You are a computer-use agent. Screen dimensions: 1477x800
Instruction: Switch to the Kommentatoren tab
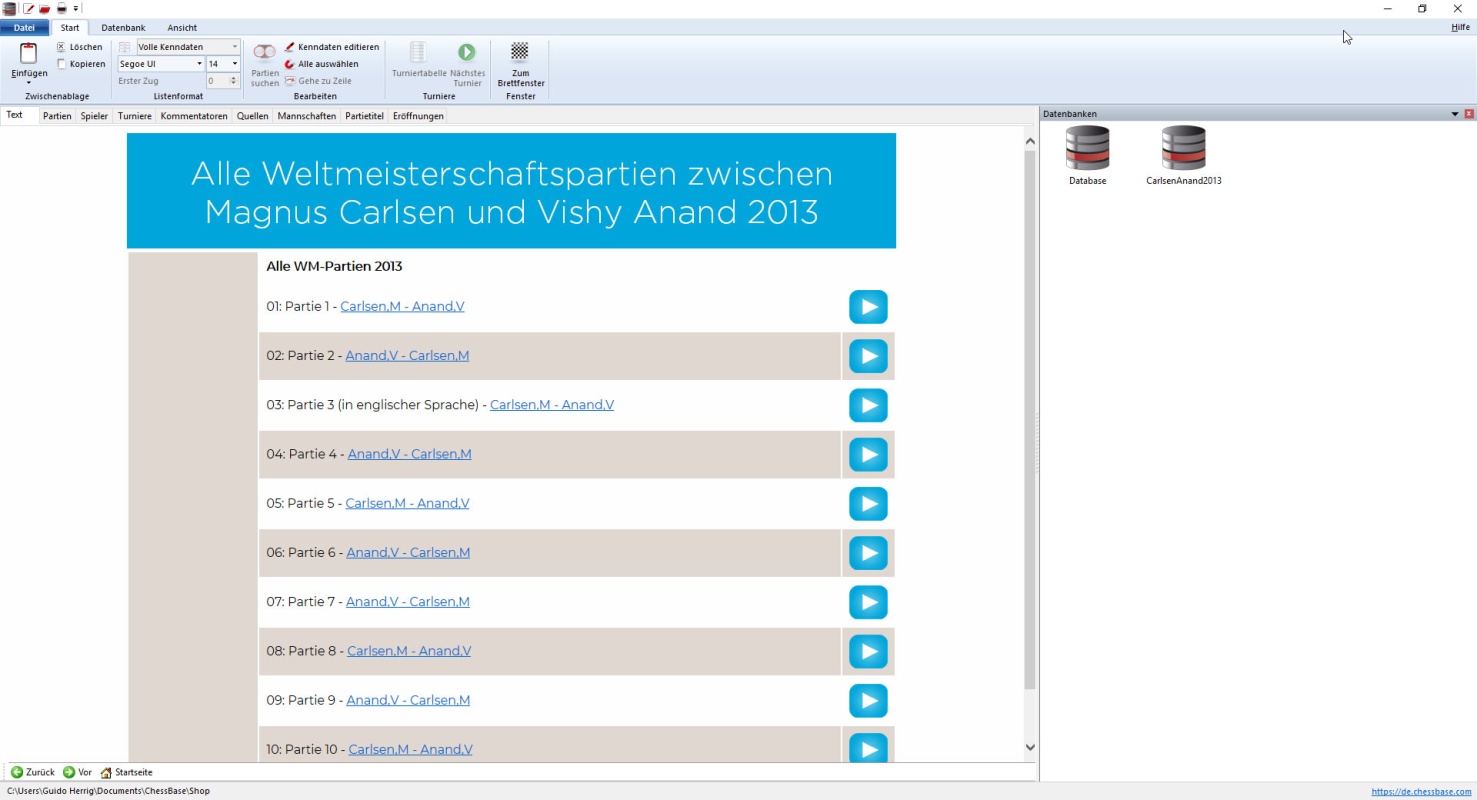click(x=194, y=116)
